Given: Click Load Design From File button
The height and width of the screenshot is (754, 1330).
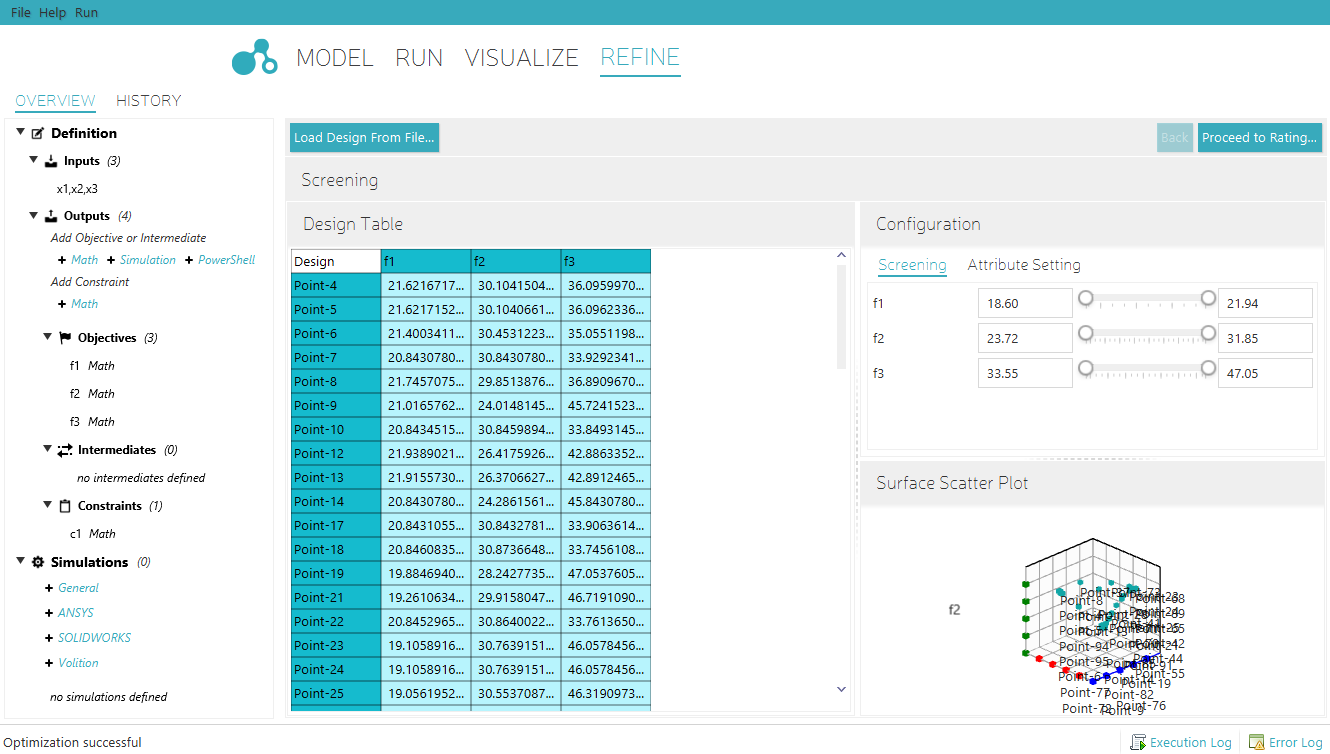Looking at the screenshot, I should tap(364, 138).
